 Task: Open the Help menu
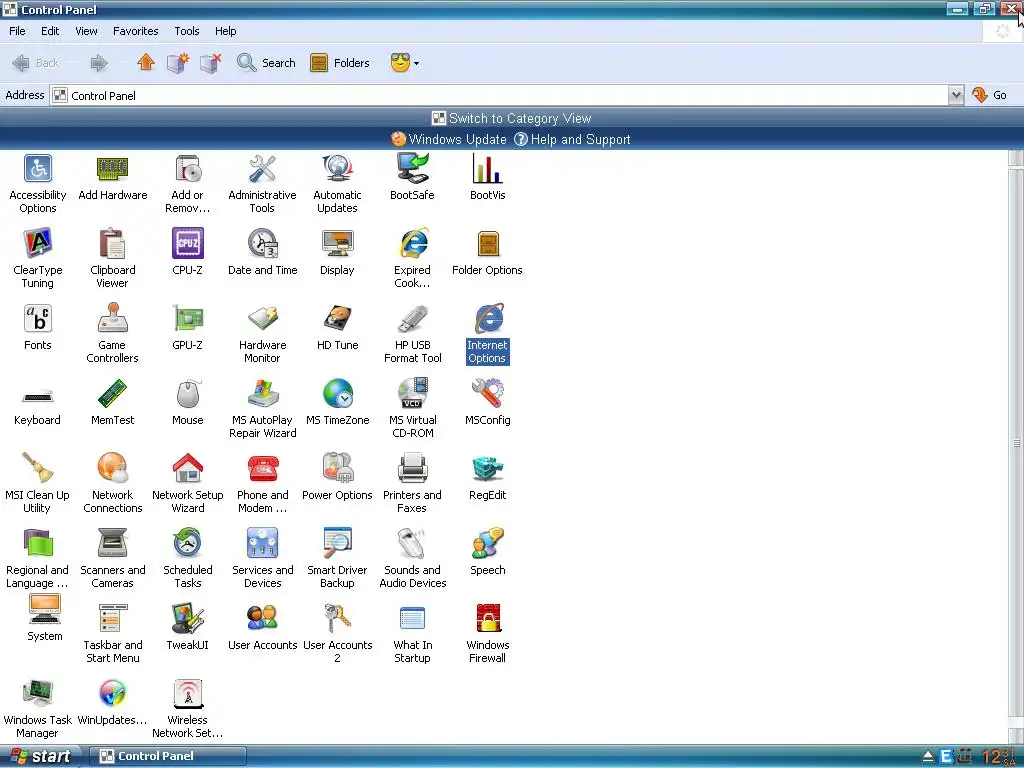pyautogui.click(x=225, y=31)
